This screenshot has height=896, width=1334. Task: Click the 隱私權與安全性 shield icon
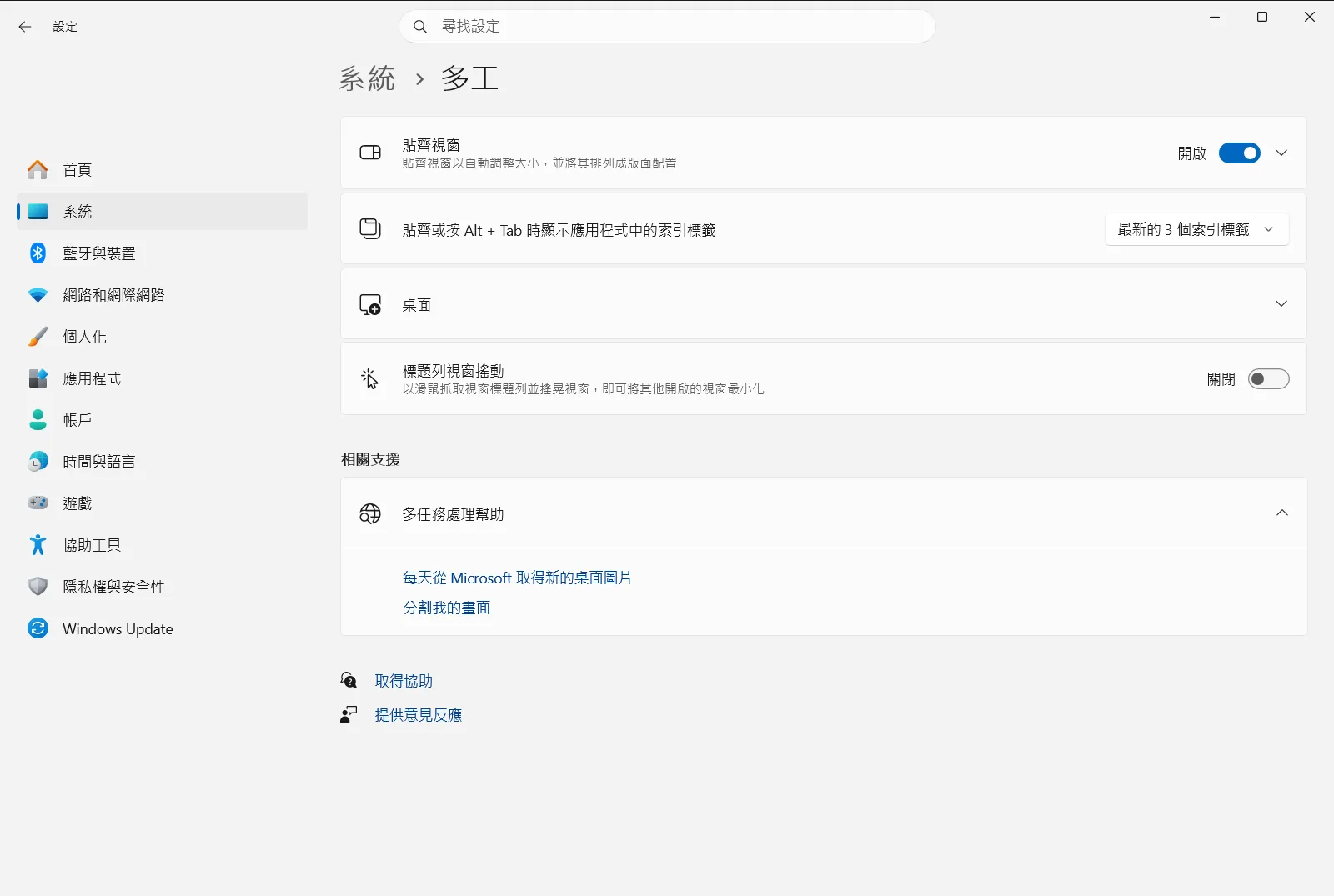pyautogui.click(x=38, y=587)
